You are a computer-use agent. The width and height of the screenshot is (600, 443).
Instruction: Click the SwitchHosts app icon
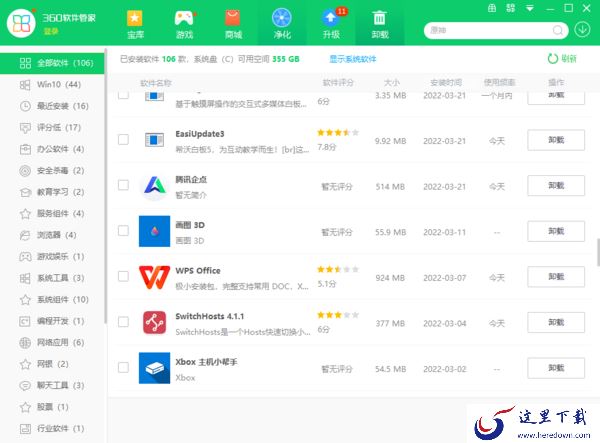[x=154, y=322]
